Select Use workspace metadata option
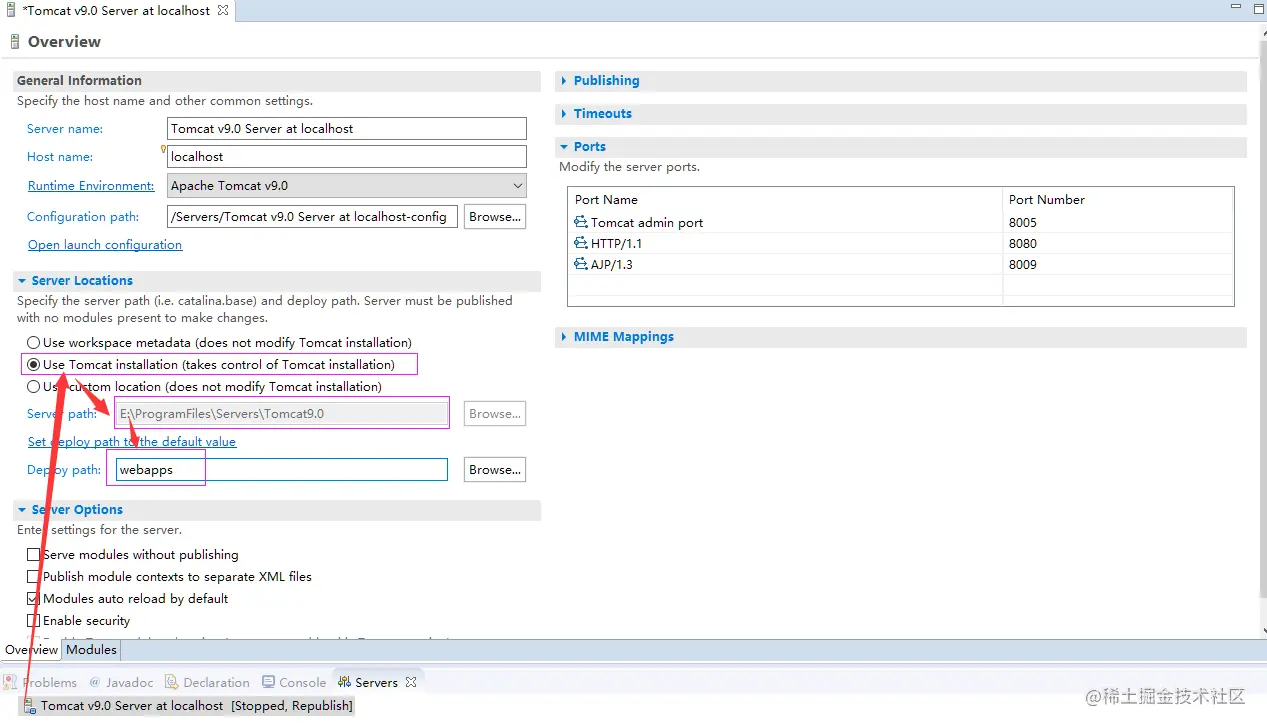This screenshot has width=1267, height=728. pyautogui.click(x=34, y=342)
